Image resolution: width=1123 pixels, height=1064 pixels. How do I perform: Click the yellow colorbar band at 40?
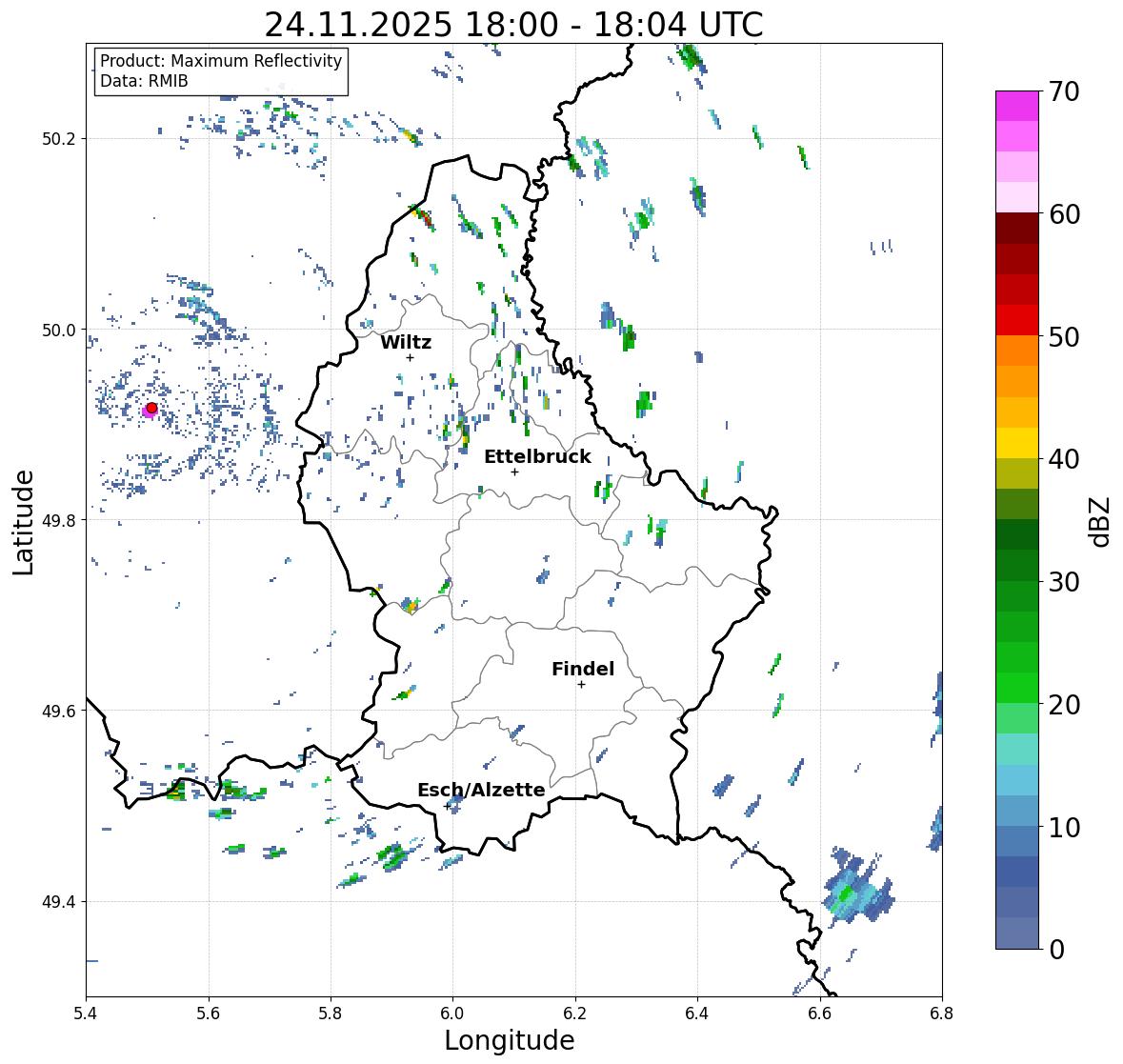pos(1017,443)
